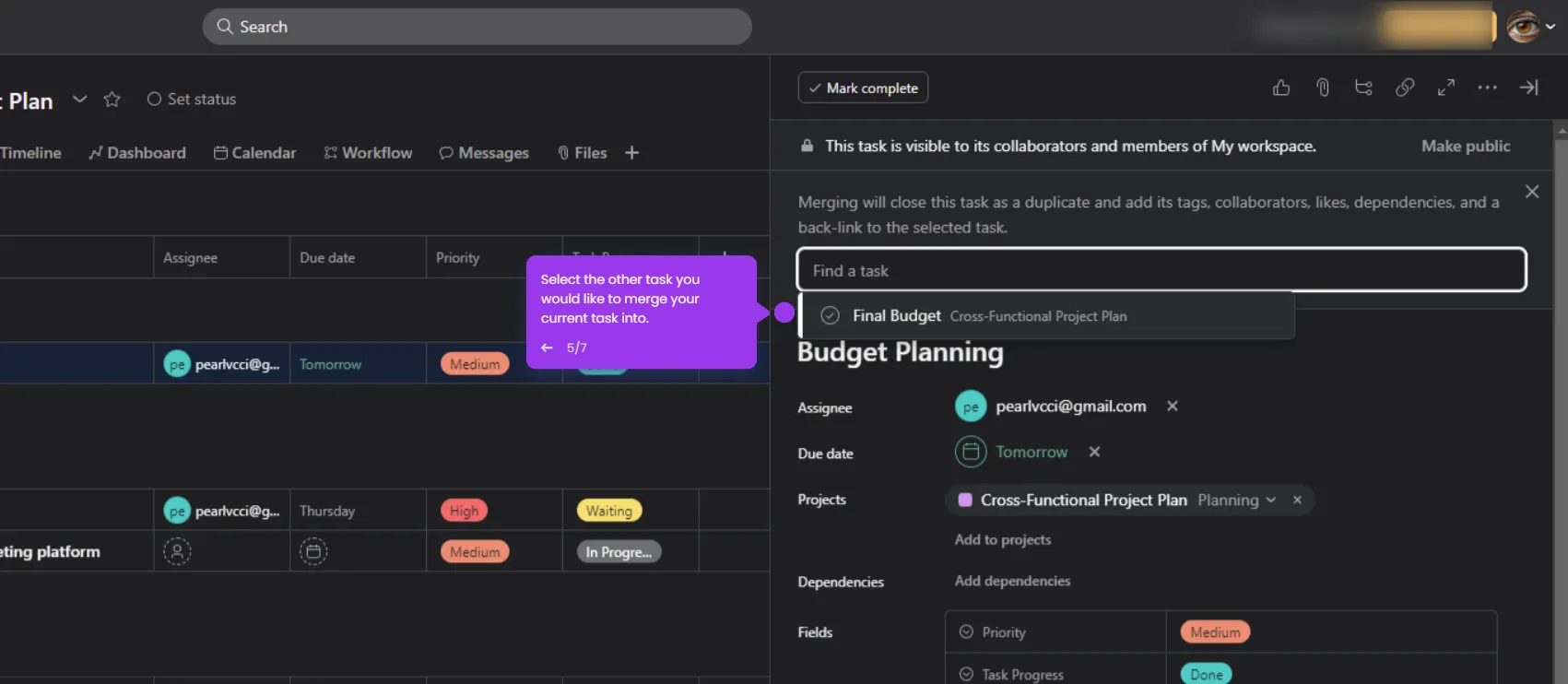Click Add dependencies link
Image resolution: width=1568 pixels, height=684 pixels.
(x=1012, y=581)
